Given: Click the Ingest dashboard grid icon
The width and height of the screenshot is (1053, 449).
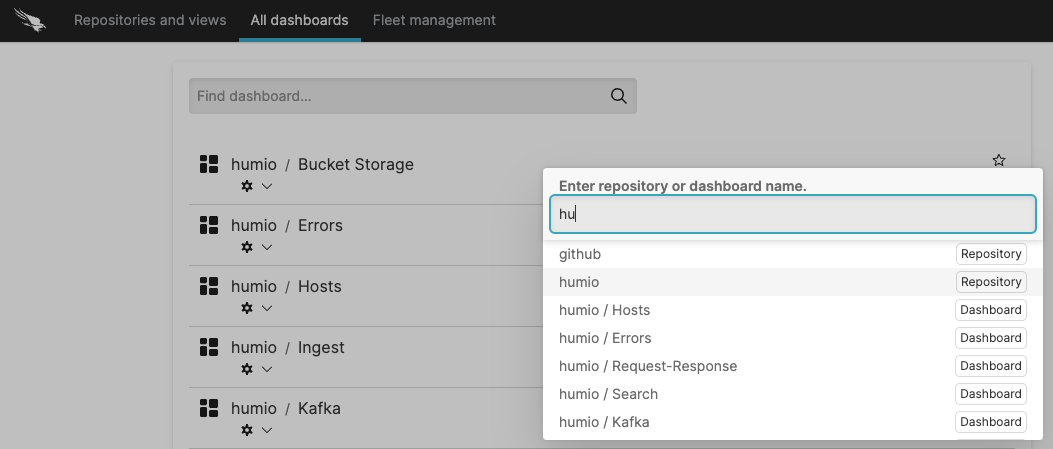Looking at the screenshot, I should 209,347.
